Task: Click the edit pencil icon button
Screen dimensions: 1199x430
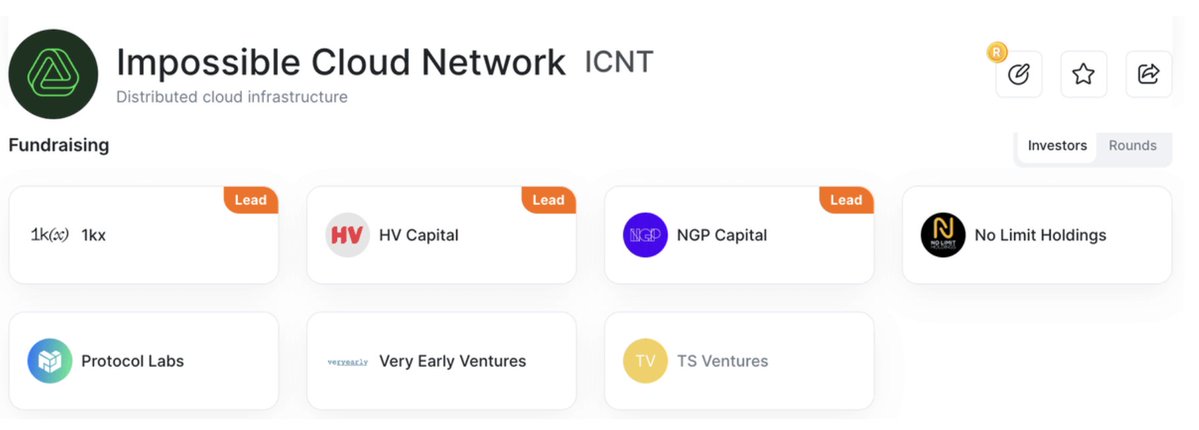Action: [x=1019, y=74]
